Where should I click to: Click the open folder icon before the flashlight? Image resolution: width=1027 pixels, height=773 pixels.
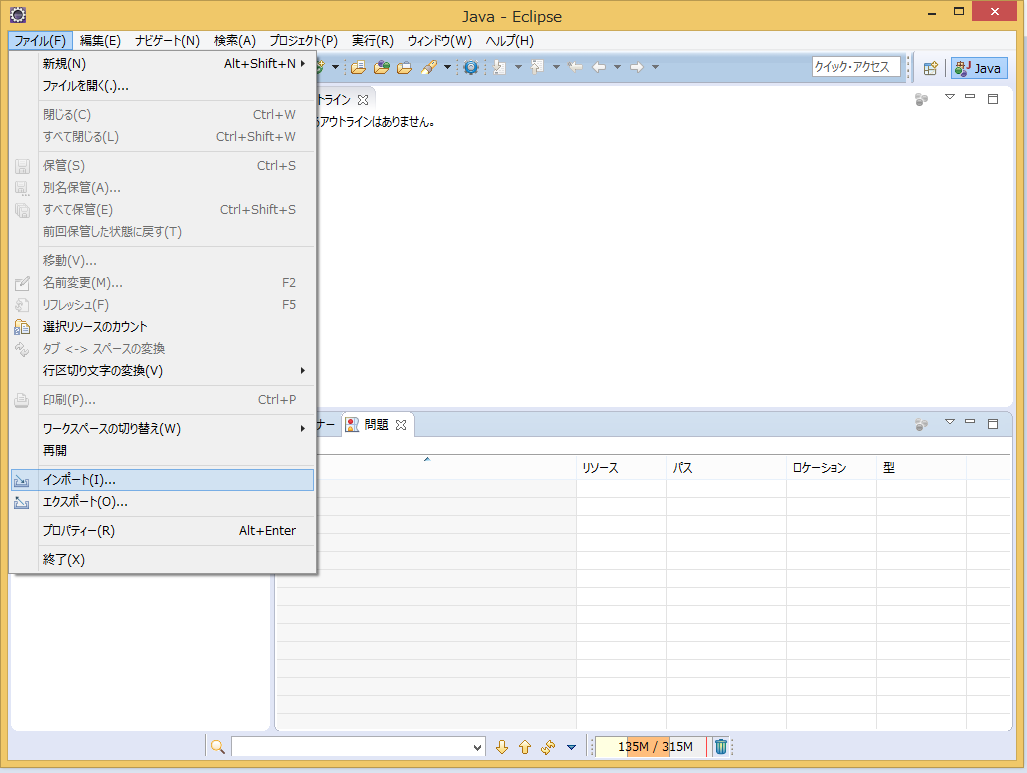(405, 67)
